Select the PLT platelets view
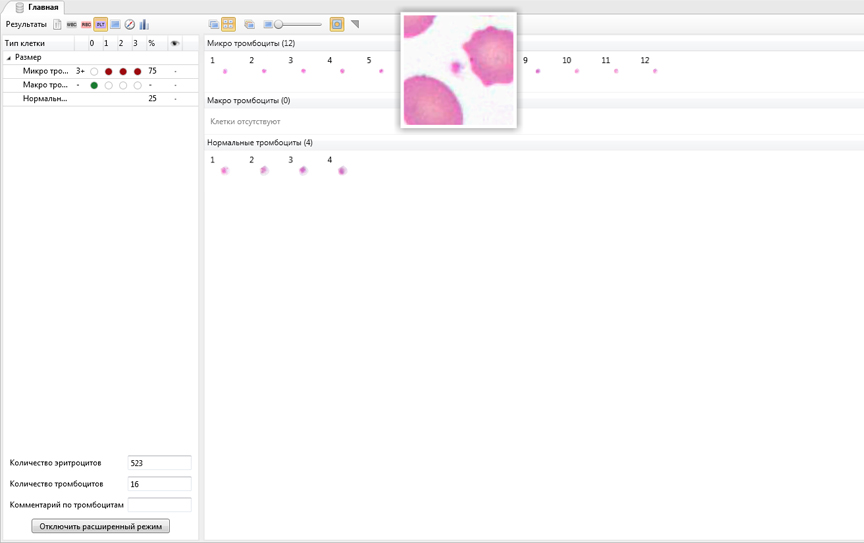Screen dimensions: 864x543 [x=100, y=25]
